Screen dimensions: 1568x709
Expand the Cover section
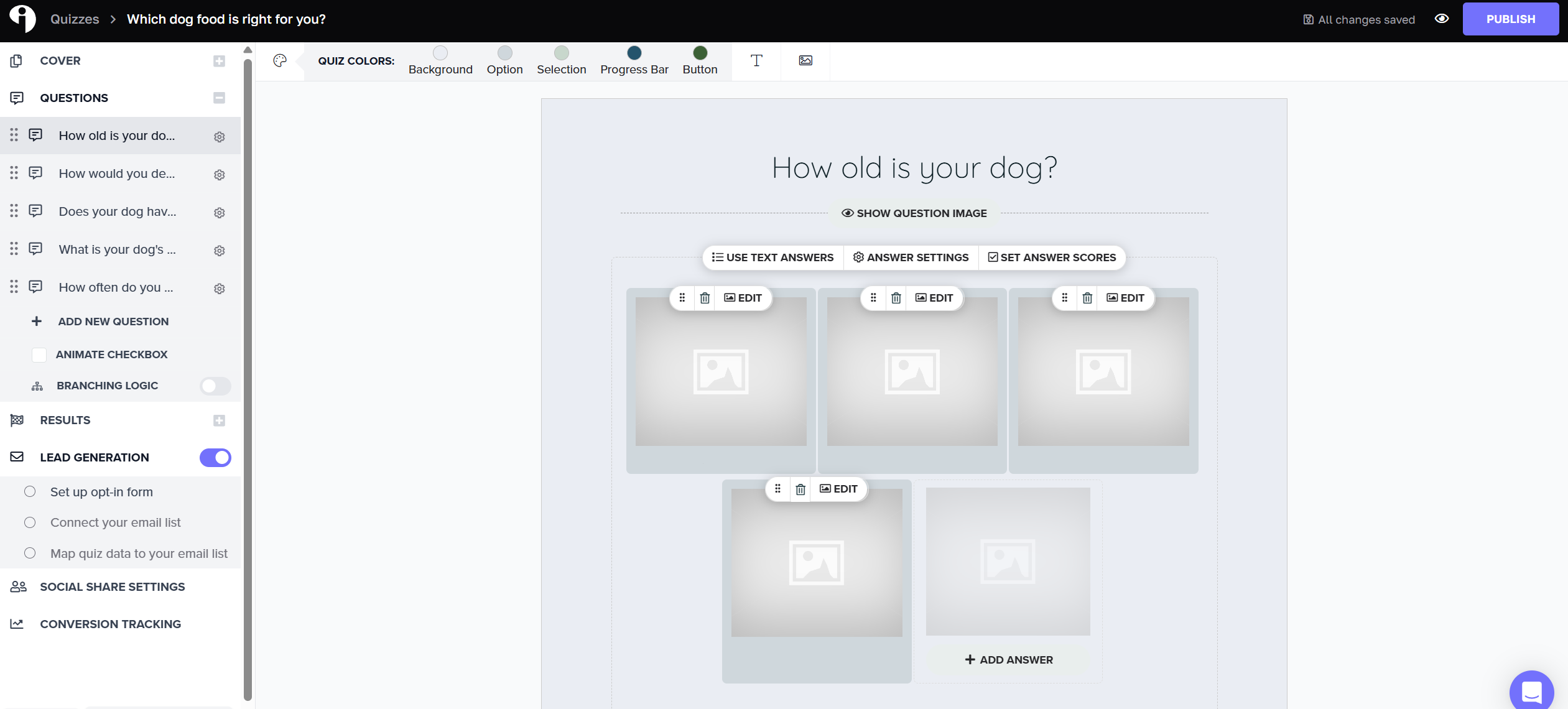pos(218,60)
